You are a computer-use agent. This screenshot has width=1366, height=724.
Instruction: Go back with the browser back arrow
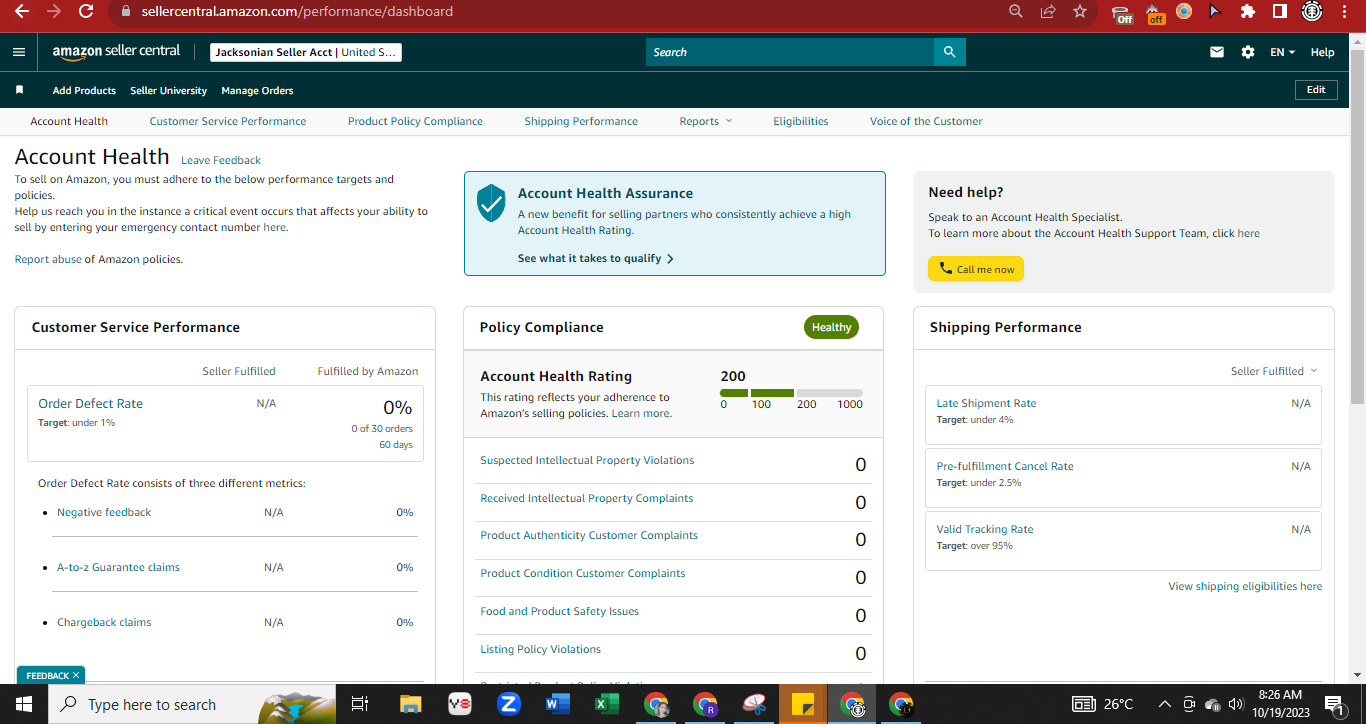[21, 12]
